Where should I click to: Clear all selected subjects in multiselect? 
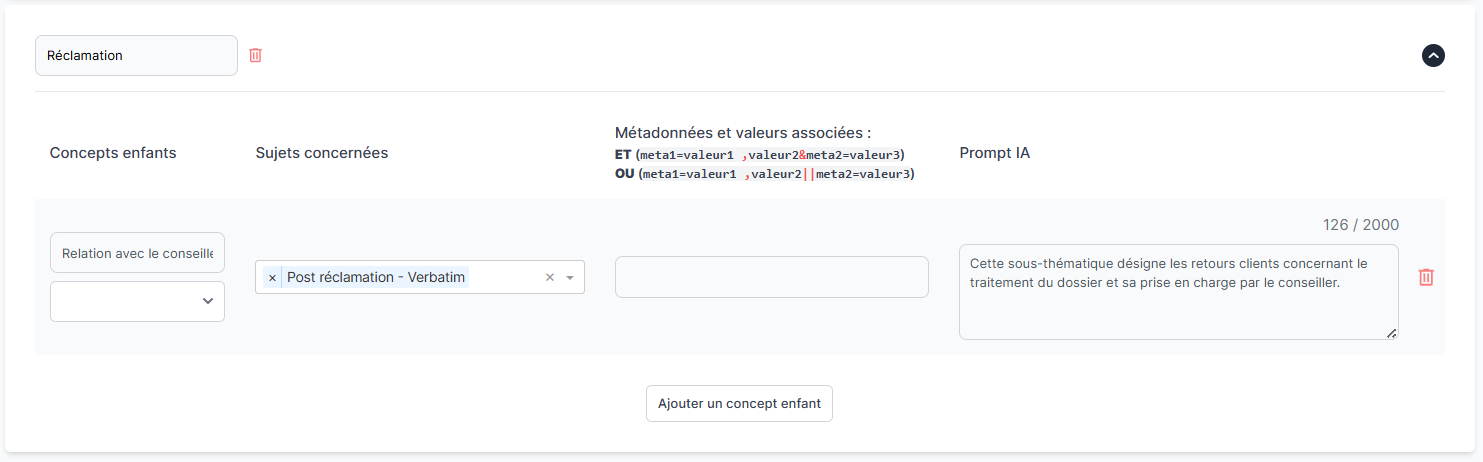[x=549, y=277]
